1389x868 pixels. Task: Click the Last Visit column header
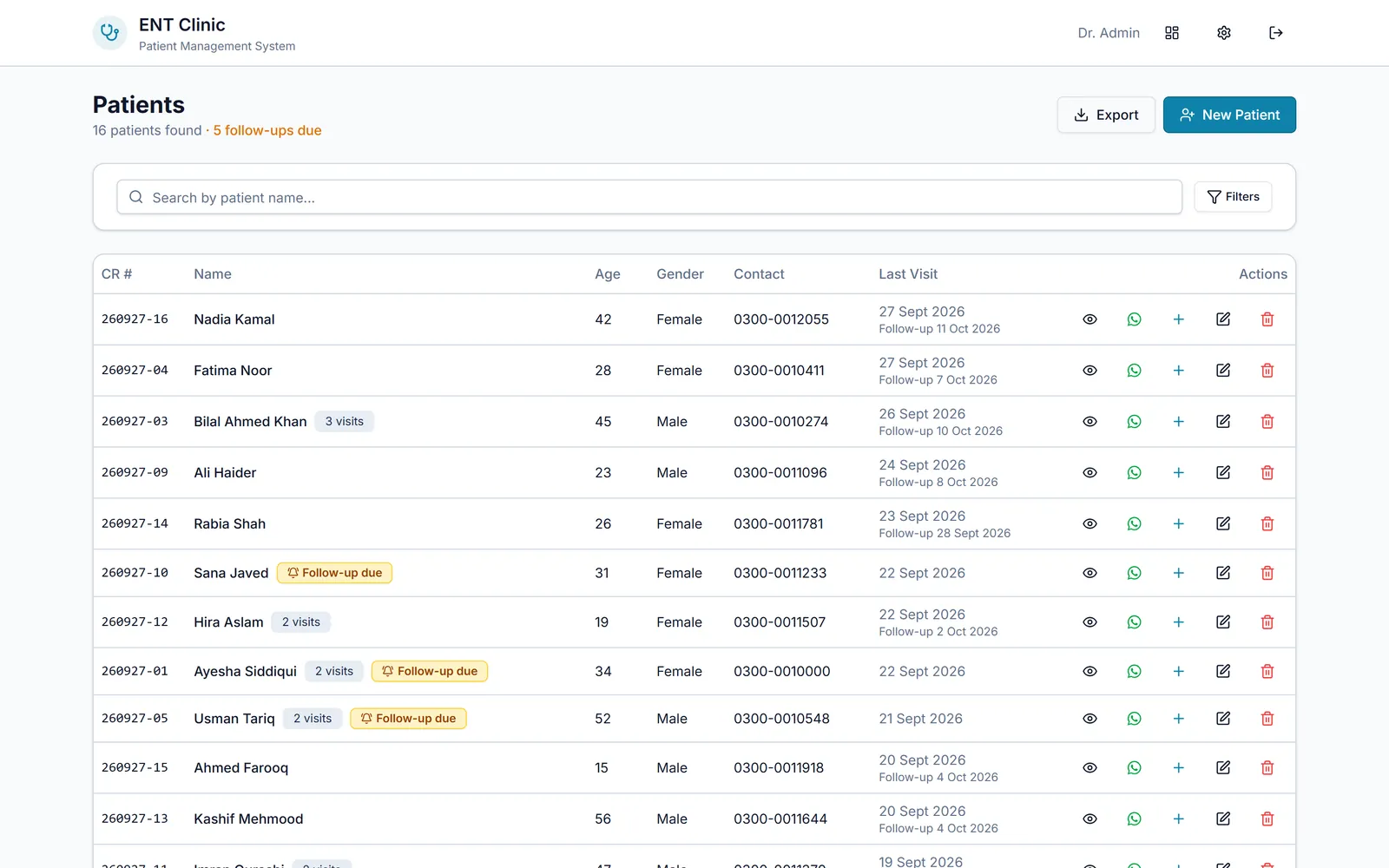point(908,274)
